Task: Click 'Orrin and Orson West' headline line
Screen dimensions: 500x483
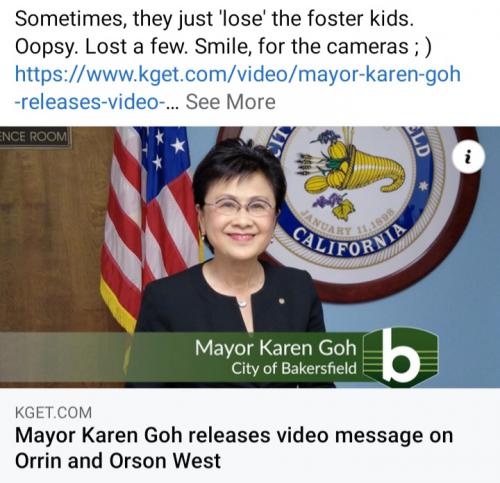Action: point(118,461)
